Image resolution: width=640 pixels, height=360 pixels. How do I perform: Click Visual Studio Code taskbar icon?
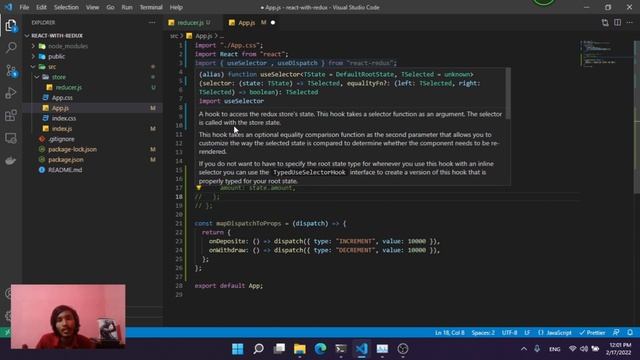362,349
